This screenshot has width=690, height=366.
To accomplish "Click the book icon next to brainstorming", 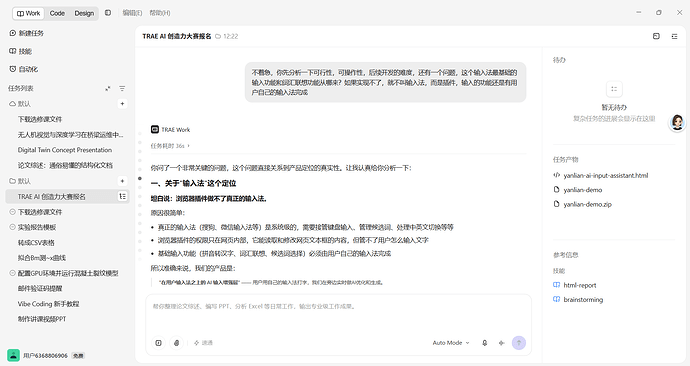I will tap(557, 299).
